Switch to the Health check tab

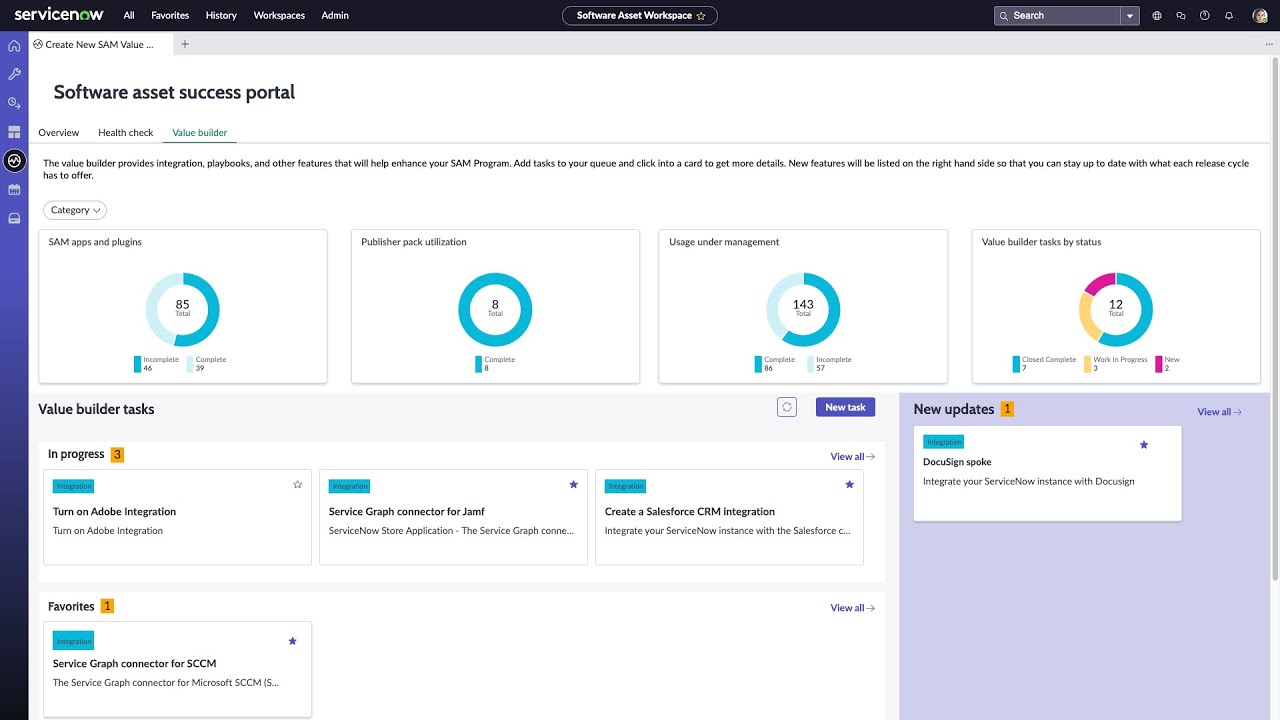click(125, 133)
